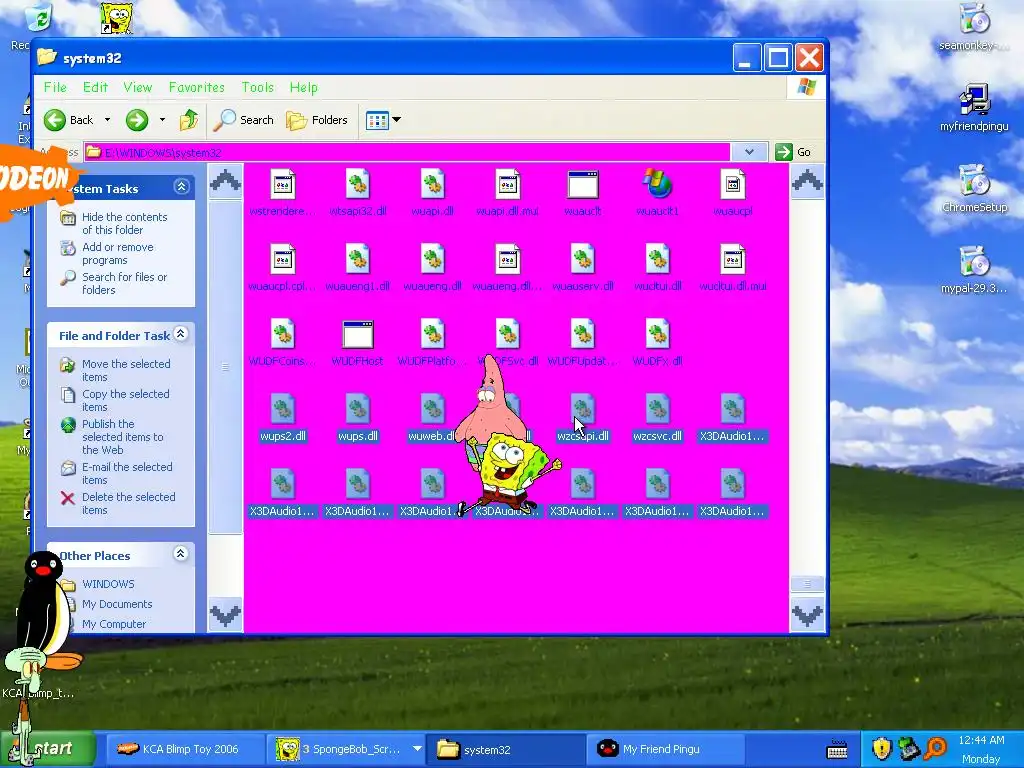Go up one folder level
The image size is (1024, 768).
click(x=189, y=120)
